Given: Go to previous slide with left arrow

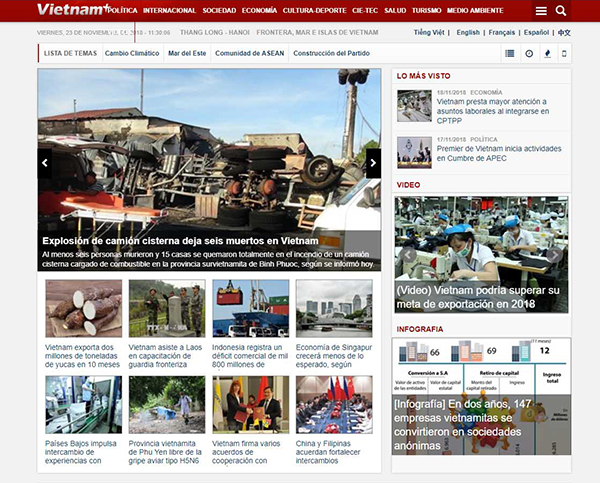Looking at the screenshot, I should (44, 162).
